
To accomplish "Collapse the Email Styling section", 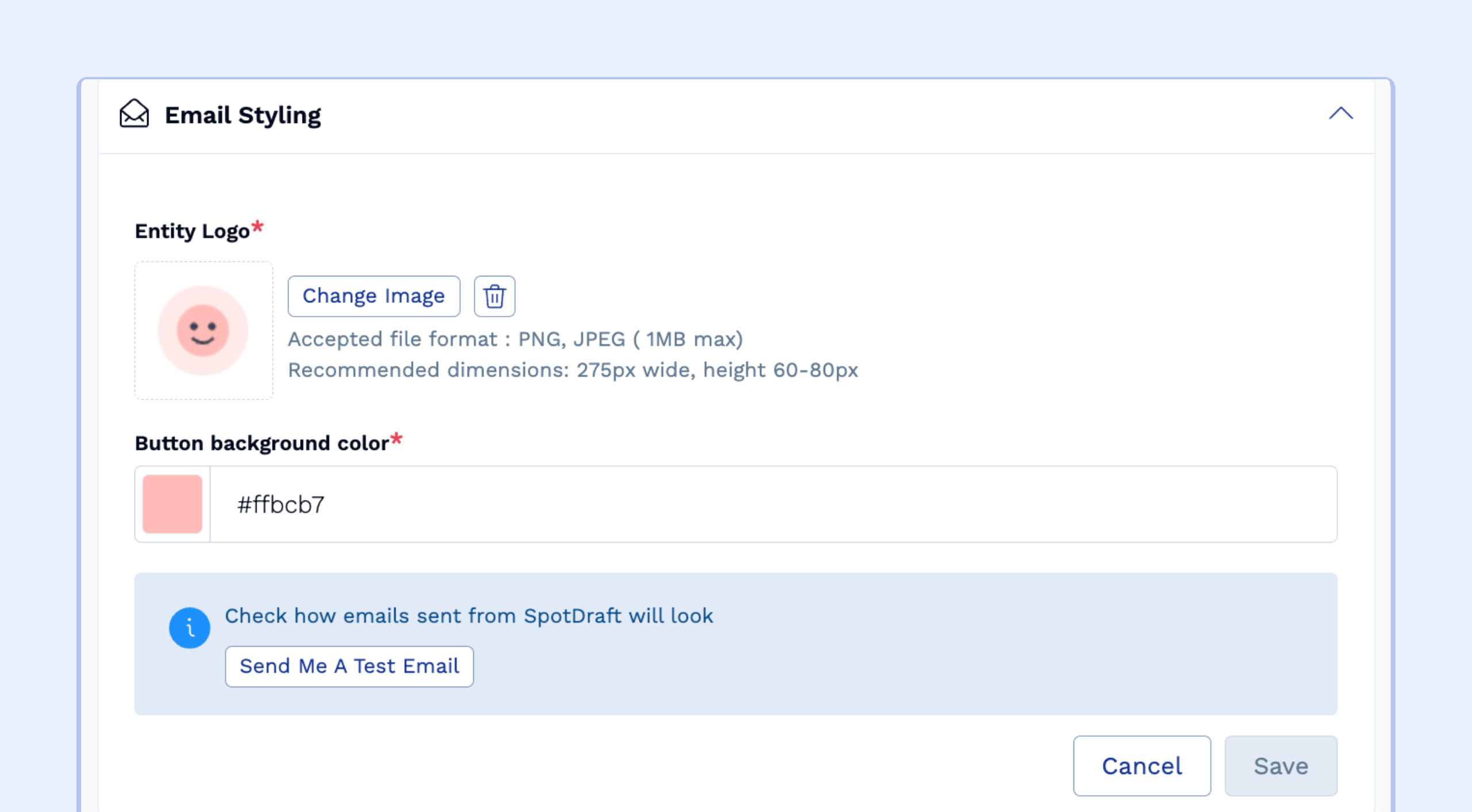I will point(1340,114).
